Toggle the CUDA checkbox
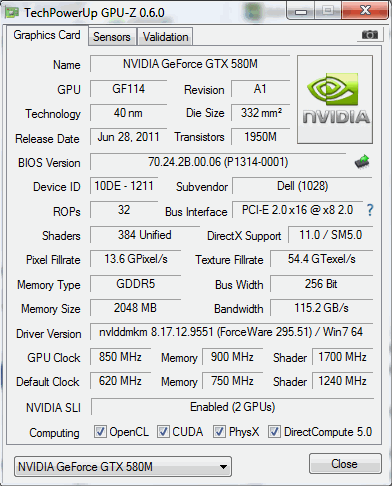 [x=163, y=431]
